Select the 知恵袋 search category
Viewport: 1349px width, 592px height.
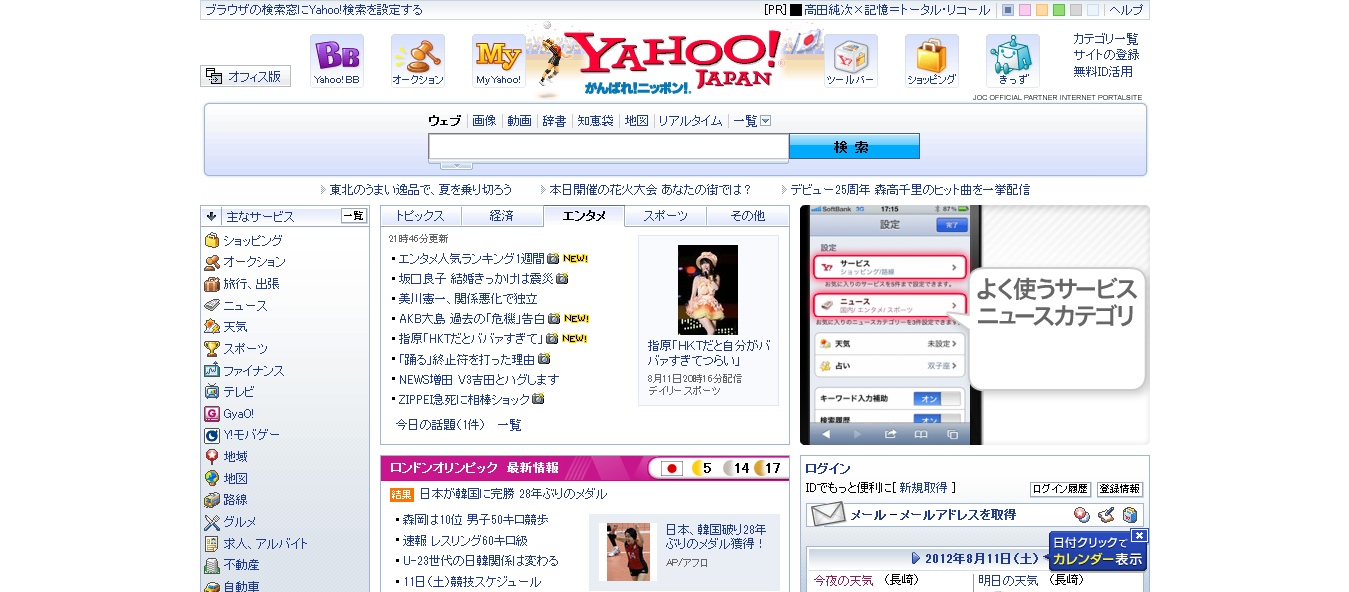tap(595, 121)
